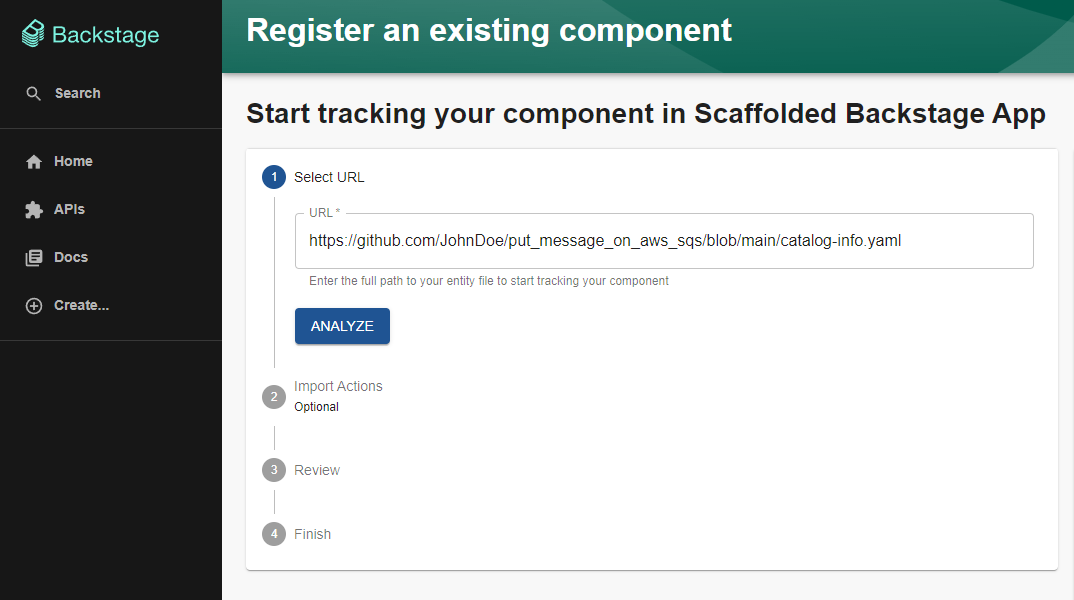Select step 2 circle icon

pyautogui.click(x=274, y=396)
